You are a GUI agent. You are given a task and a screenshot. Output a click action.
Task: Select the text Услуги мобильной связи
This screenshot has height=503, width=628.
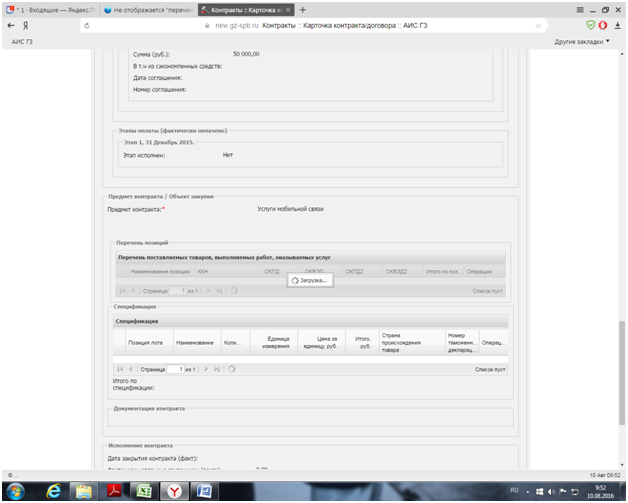tap(290, 209)
